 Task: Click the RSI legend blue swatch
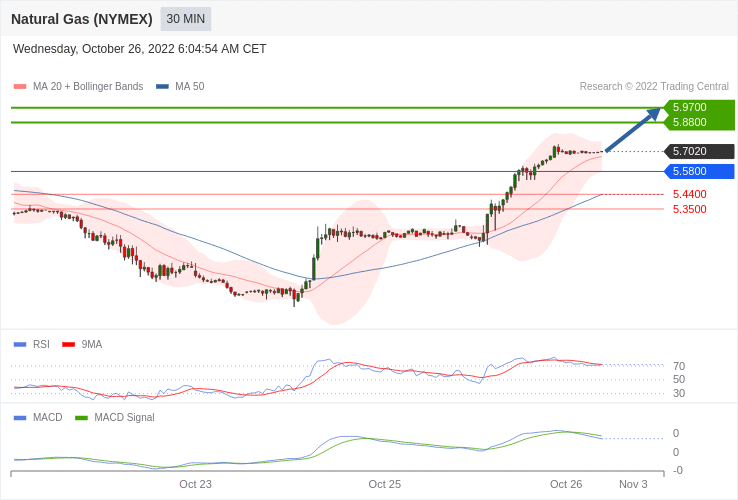(20, 345)
